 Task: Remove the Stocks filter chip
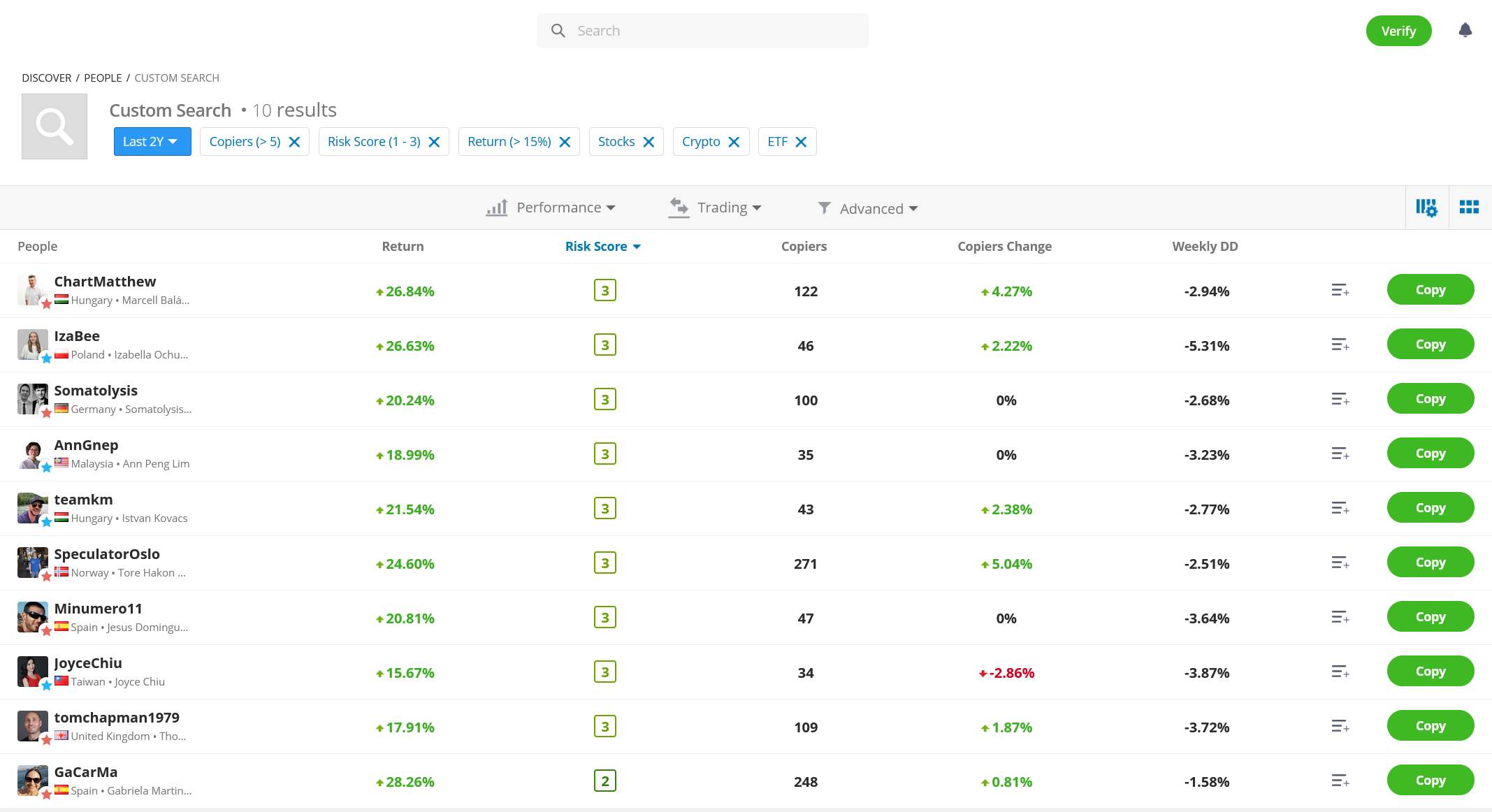pyautogui.click(x=649, y=142)
